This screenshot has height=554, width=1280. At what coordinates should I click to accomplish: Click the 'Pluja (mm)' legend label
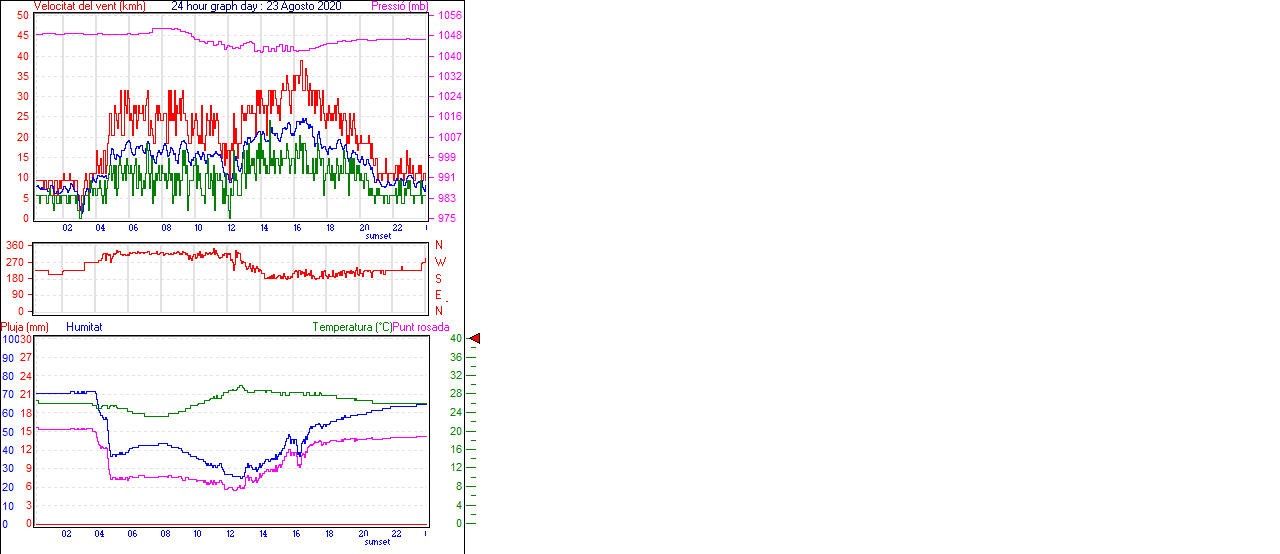click(25, 327)
